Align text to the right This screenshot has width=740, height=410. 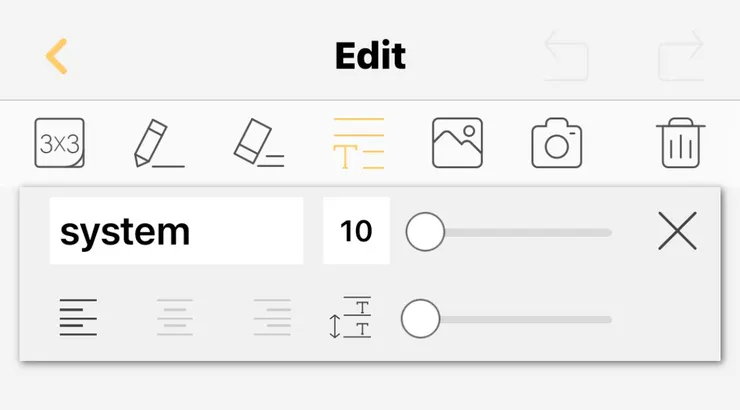pos(272,318)
